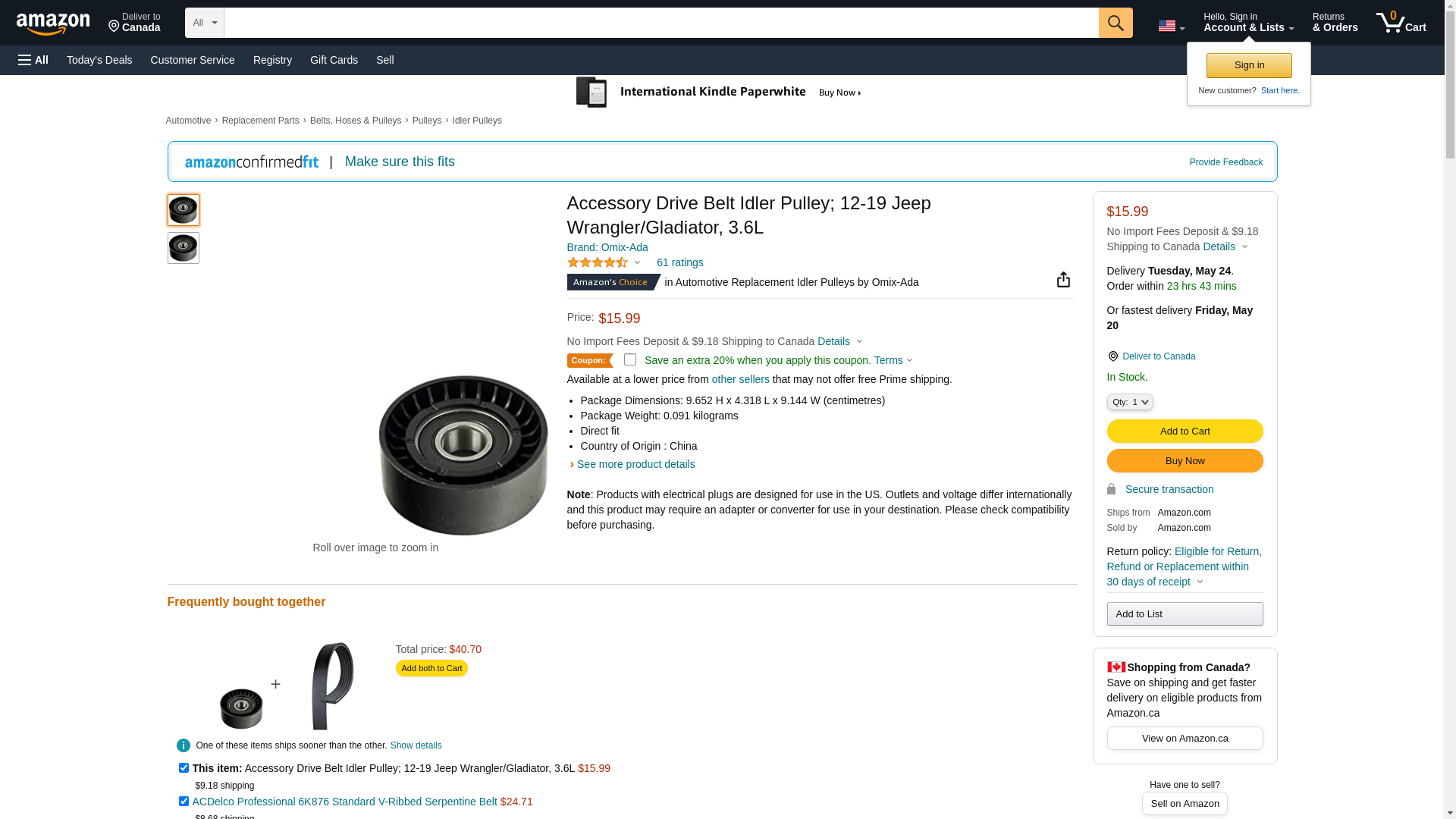Open Today's Deals menu item

click(99, 60)
